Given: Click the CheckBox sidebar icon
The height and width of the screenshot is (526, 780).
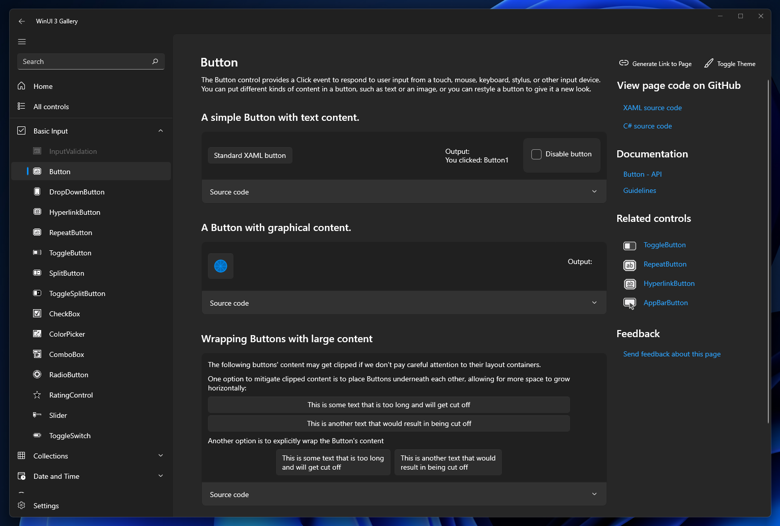Looking at the screenshot, I should click(x=37, y=314).
